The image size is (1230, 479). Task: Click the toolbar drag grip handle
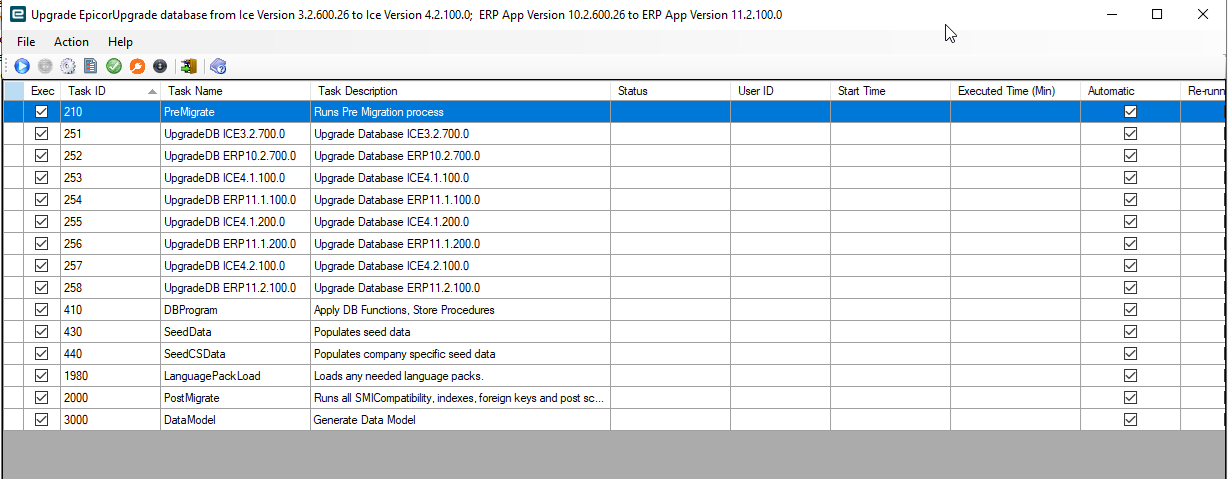(7, 66)
